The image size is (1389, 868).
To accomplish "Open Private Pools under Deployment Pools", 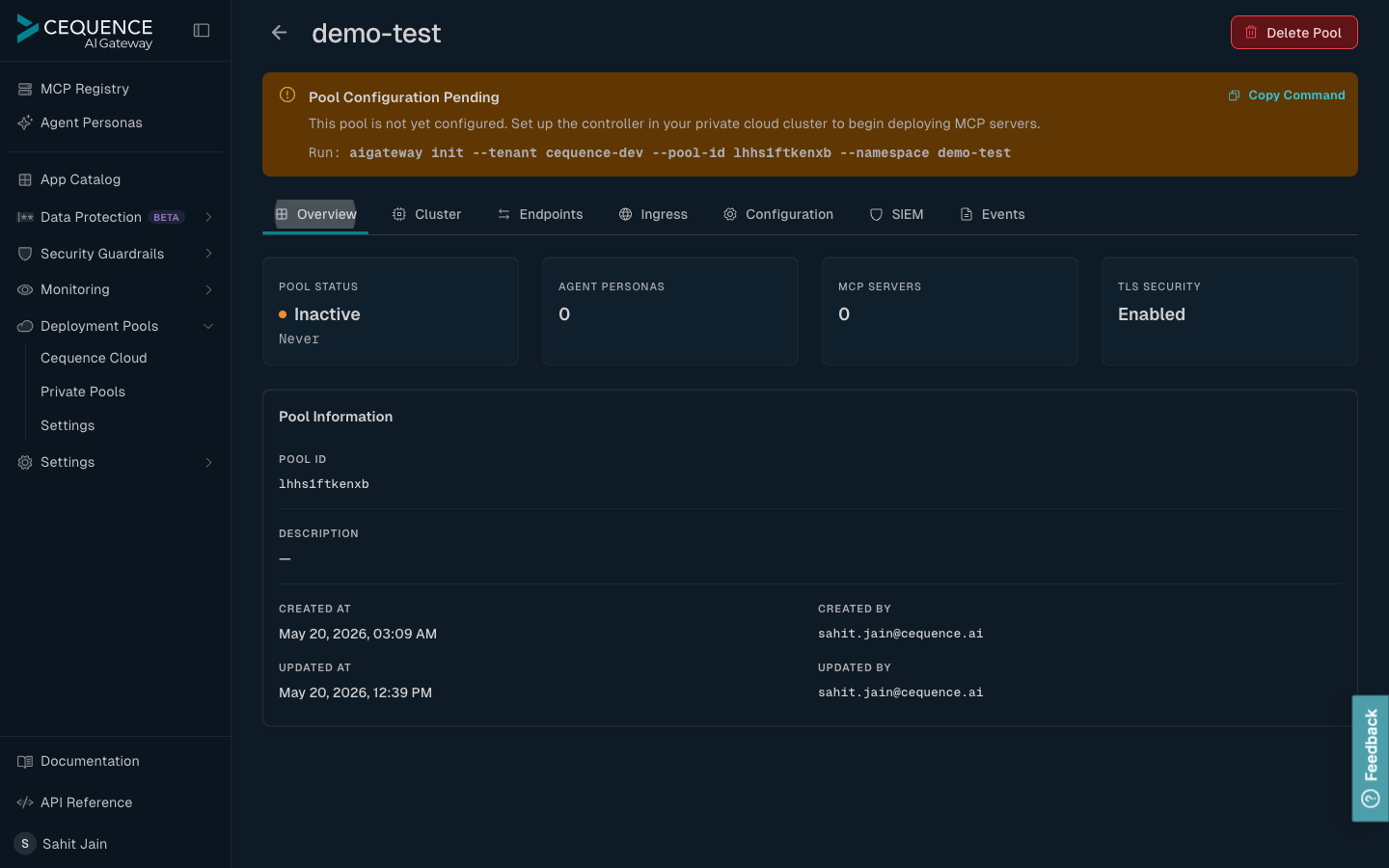I will click(83, 392).
